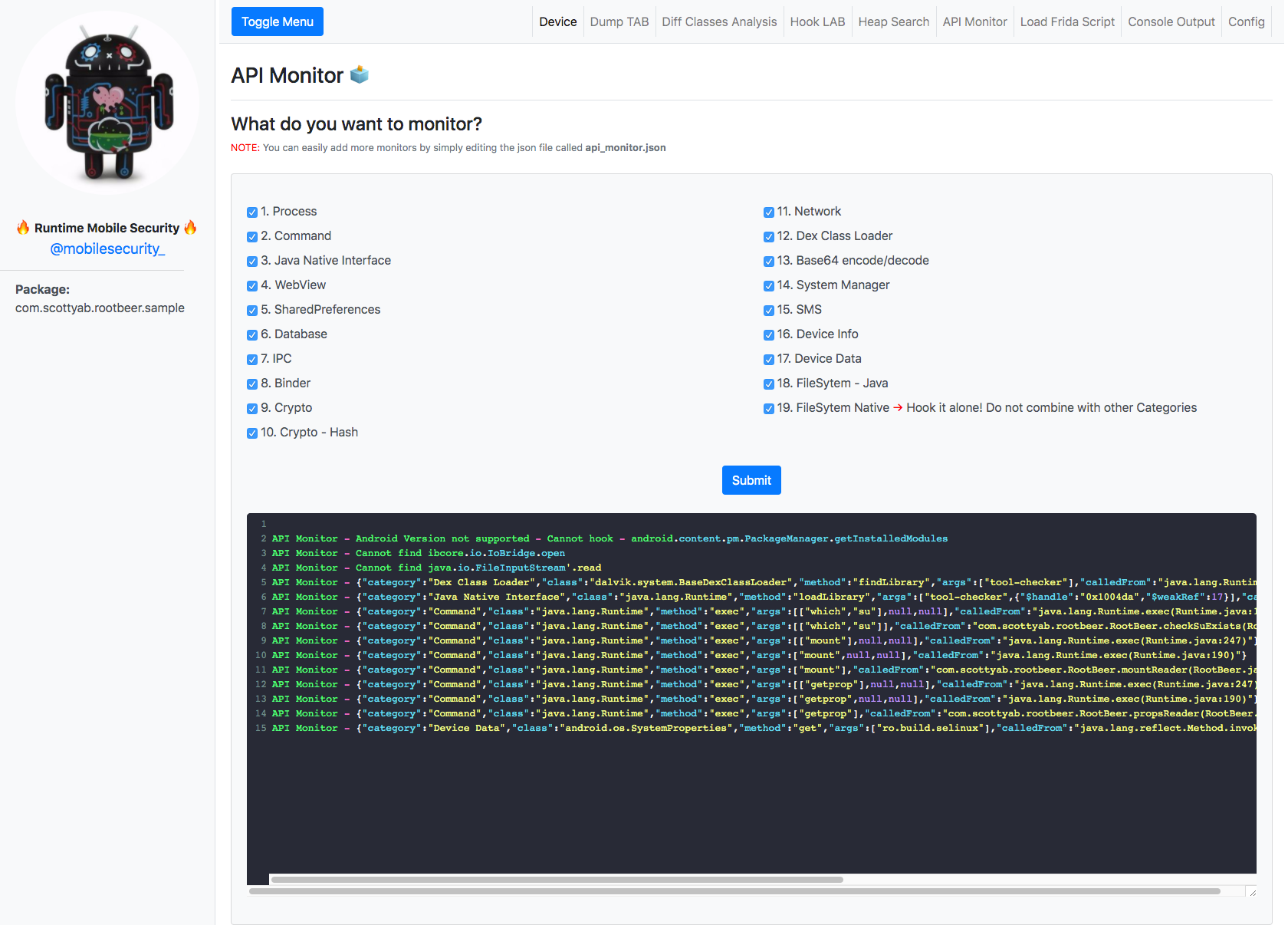Click the api_monitor.json filename in the note

pos(625,147)
